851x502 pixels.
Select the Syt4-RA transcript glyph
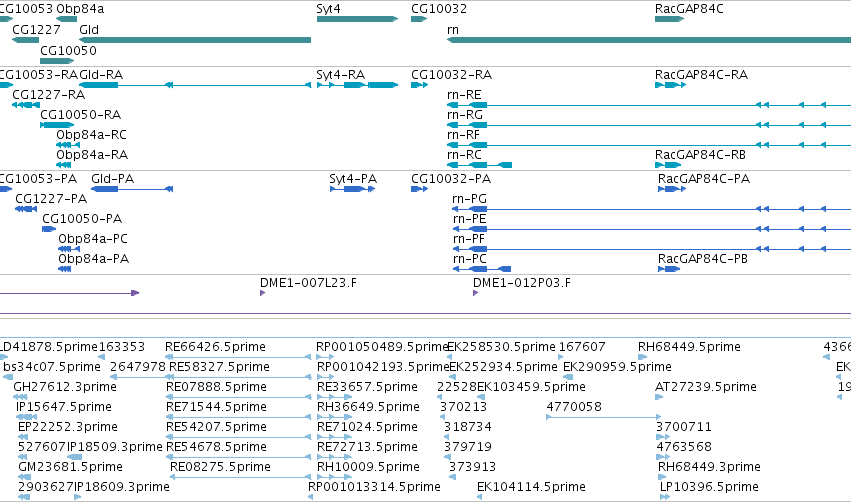pos(357,85)
